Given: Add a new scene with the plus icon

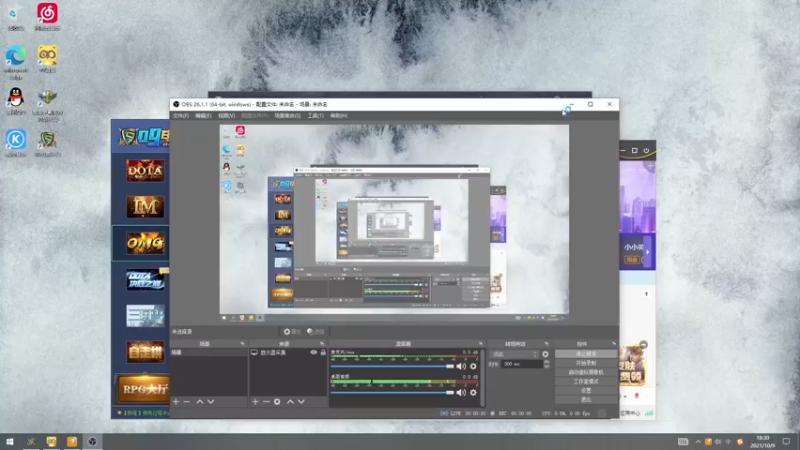Looking at the screenshot, I should (176, 402).
